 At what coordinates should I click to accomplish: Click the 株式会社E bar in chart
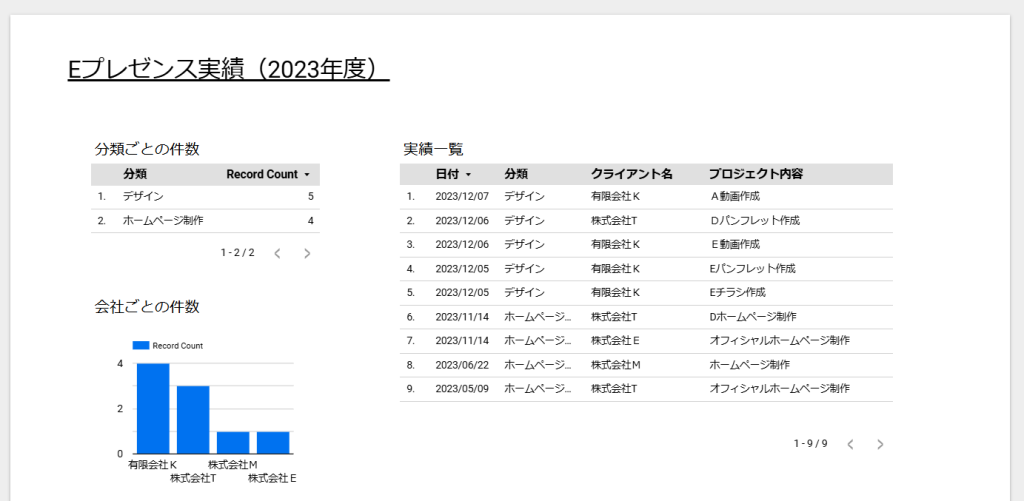(x=273, y=442)
